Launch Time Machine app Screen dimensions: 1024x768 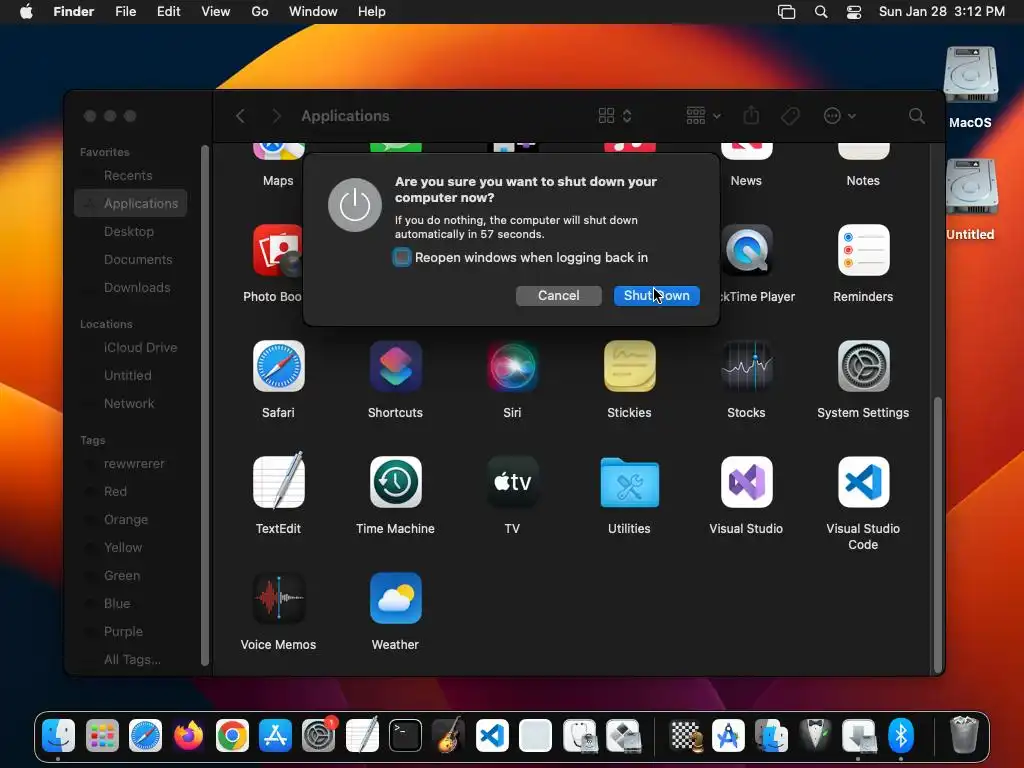click(395, 482)
